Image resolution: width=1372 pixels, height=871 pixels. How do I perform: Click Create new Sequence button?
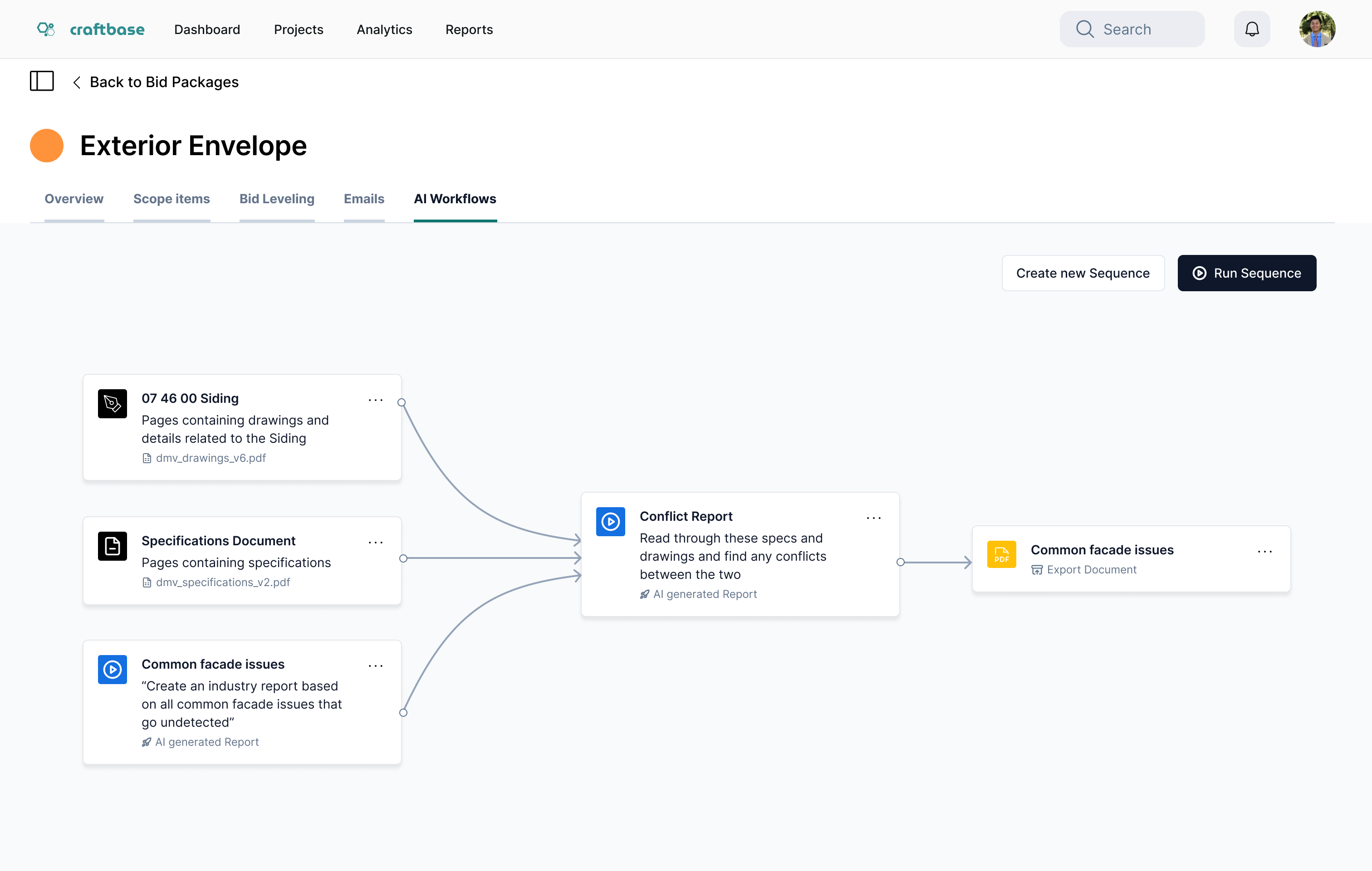click(1083, 274)
